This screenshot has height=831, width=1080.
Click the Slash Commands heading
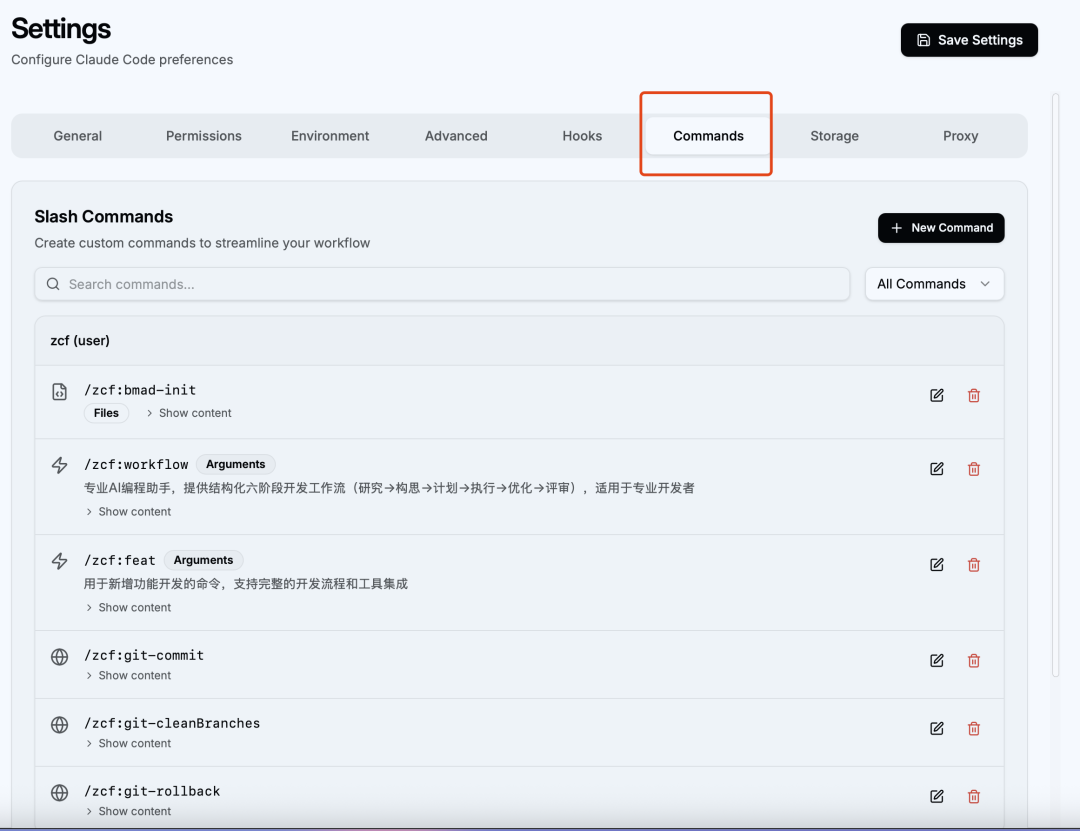pyautogui.click(x=104, y=216)
